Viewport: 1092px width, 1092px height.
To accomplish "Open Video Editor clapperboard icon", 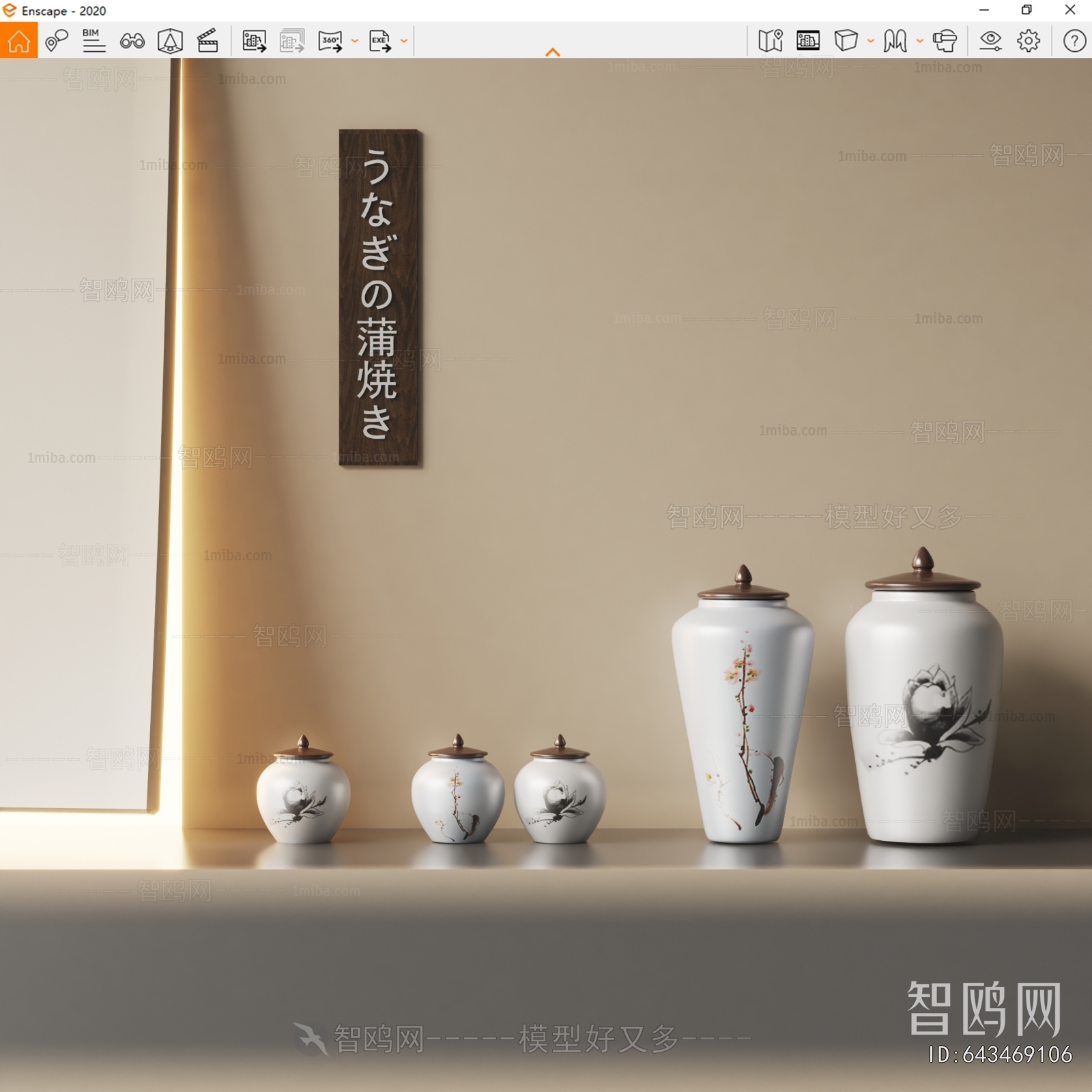I will pos(207,41).
